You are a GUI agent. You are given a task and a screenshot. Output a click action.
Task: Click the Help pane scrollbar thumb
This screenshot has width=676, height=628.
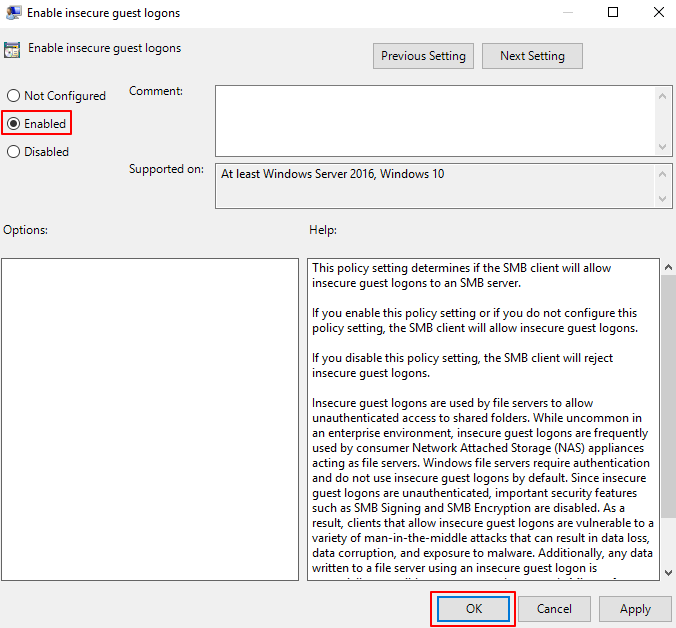pos(668,397)
